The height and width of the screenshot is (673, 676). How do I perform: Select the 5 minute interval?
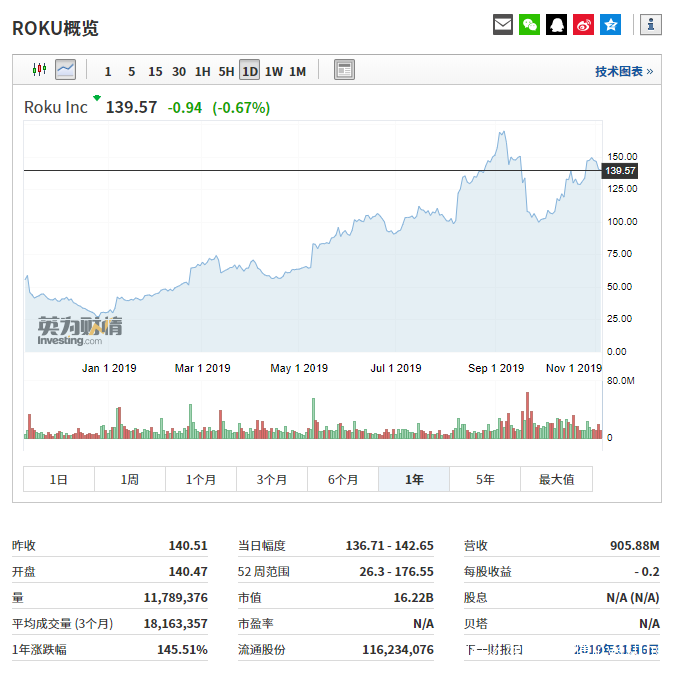click(131, 71)
